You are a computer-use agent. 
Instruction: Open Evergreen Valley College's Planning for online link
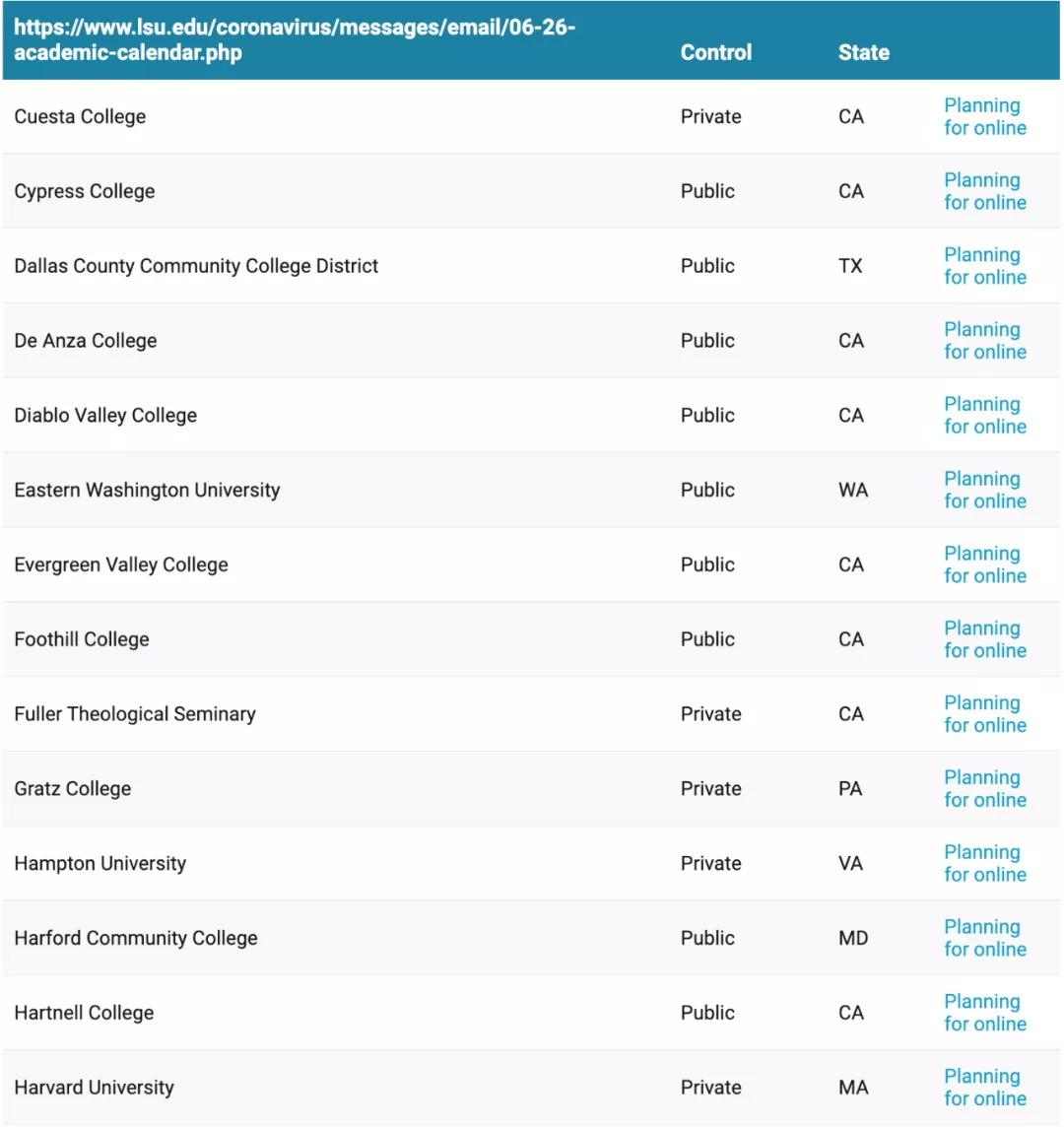pos(984,564)
